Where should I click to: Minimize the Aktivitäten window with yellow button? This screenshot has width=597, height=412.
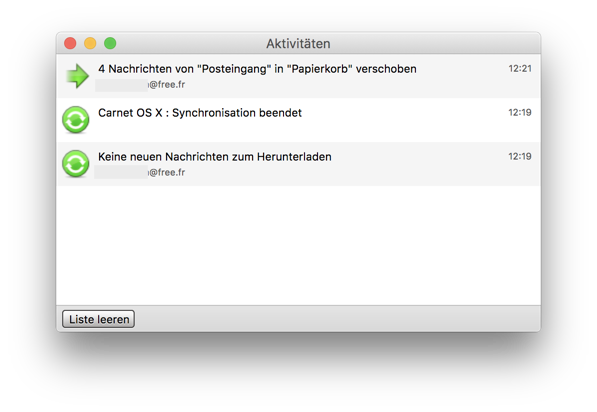[90, 43]
